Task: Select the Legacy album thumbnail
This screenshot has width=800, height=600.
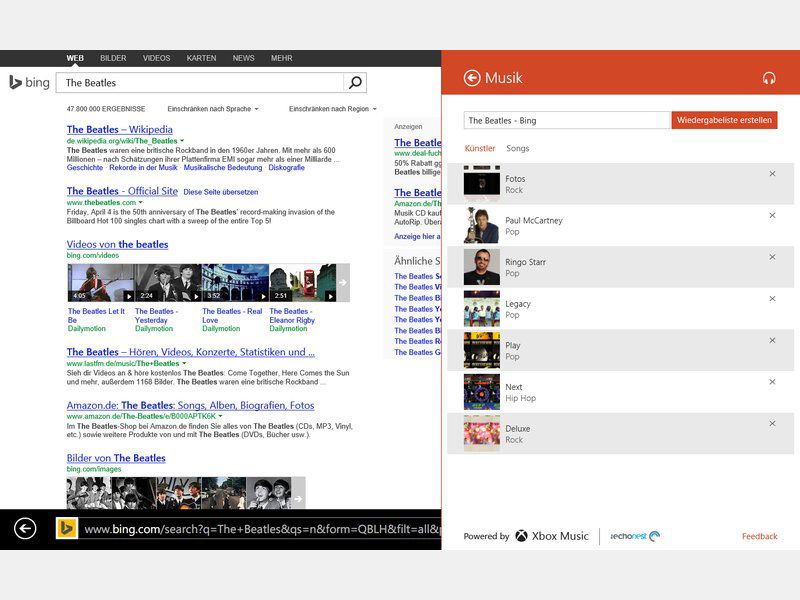Action: [482, 309]
